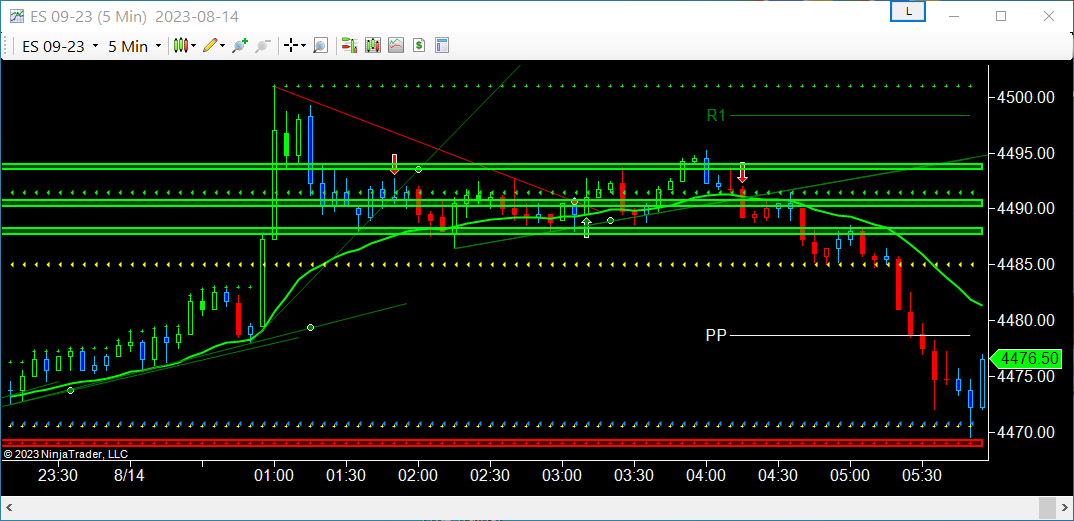Expand the drawing tools dropdown arrow
Screen dimensions: 1074x521
(223, 46)
